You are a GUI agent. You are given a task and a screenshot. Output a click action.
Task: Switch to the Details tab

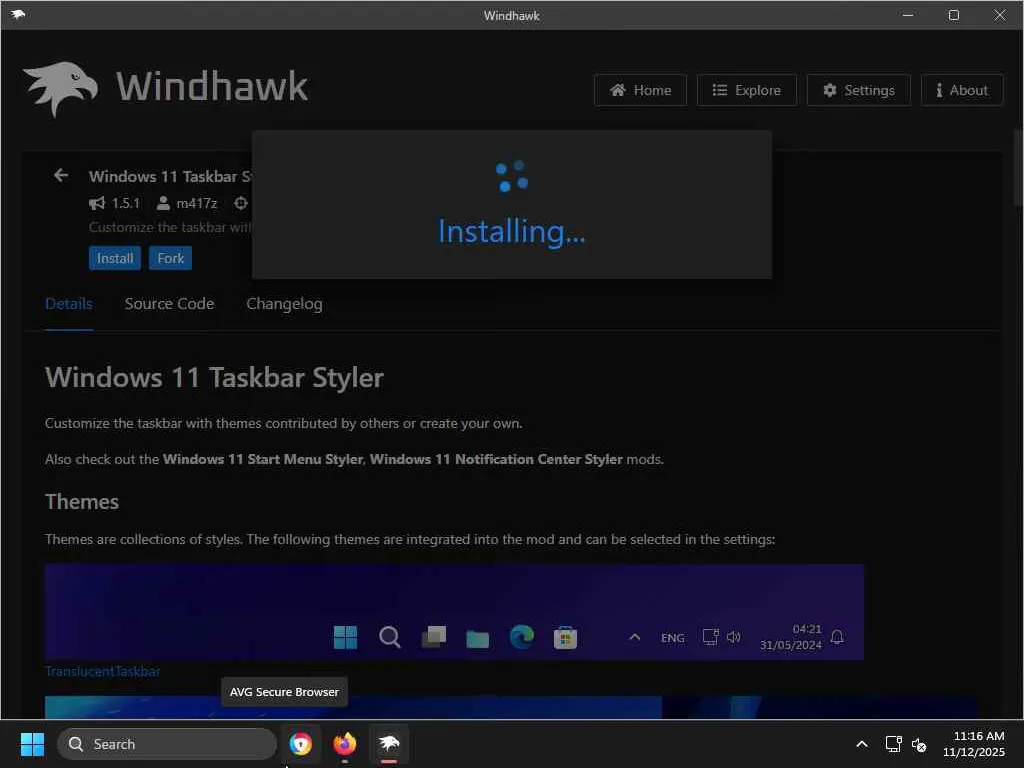(x=69, y=304)
